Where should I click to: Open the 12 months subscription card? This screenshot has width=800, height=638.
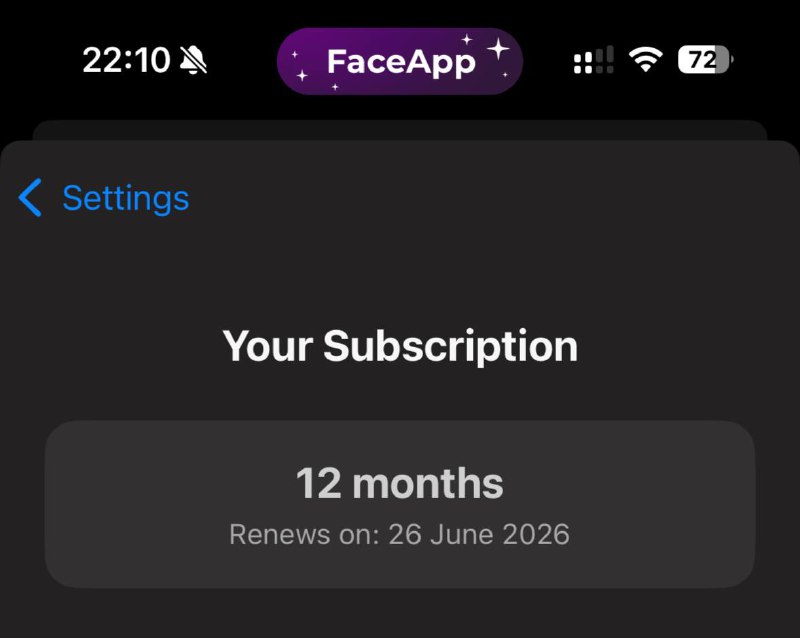coord(399,504)
